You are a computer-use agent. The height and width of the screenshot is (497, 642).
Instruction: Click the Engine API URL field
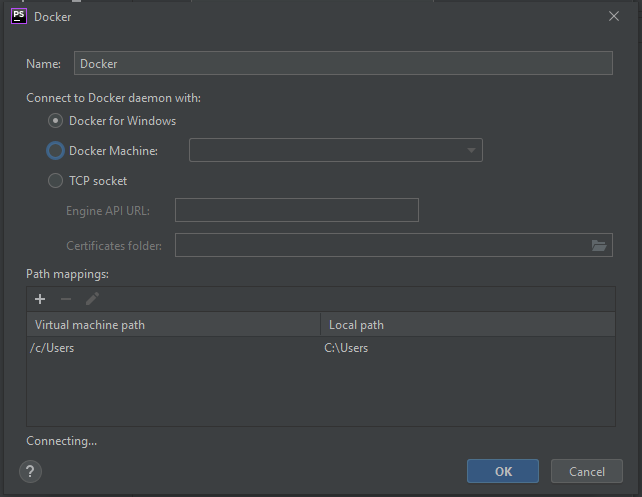click(x=297, y=210)
